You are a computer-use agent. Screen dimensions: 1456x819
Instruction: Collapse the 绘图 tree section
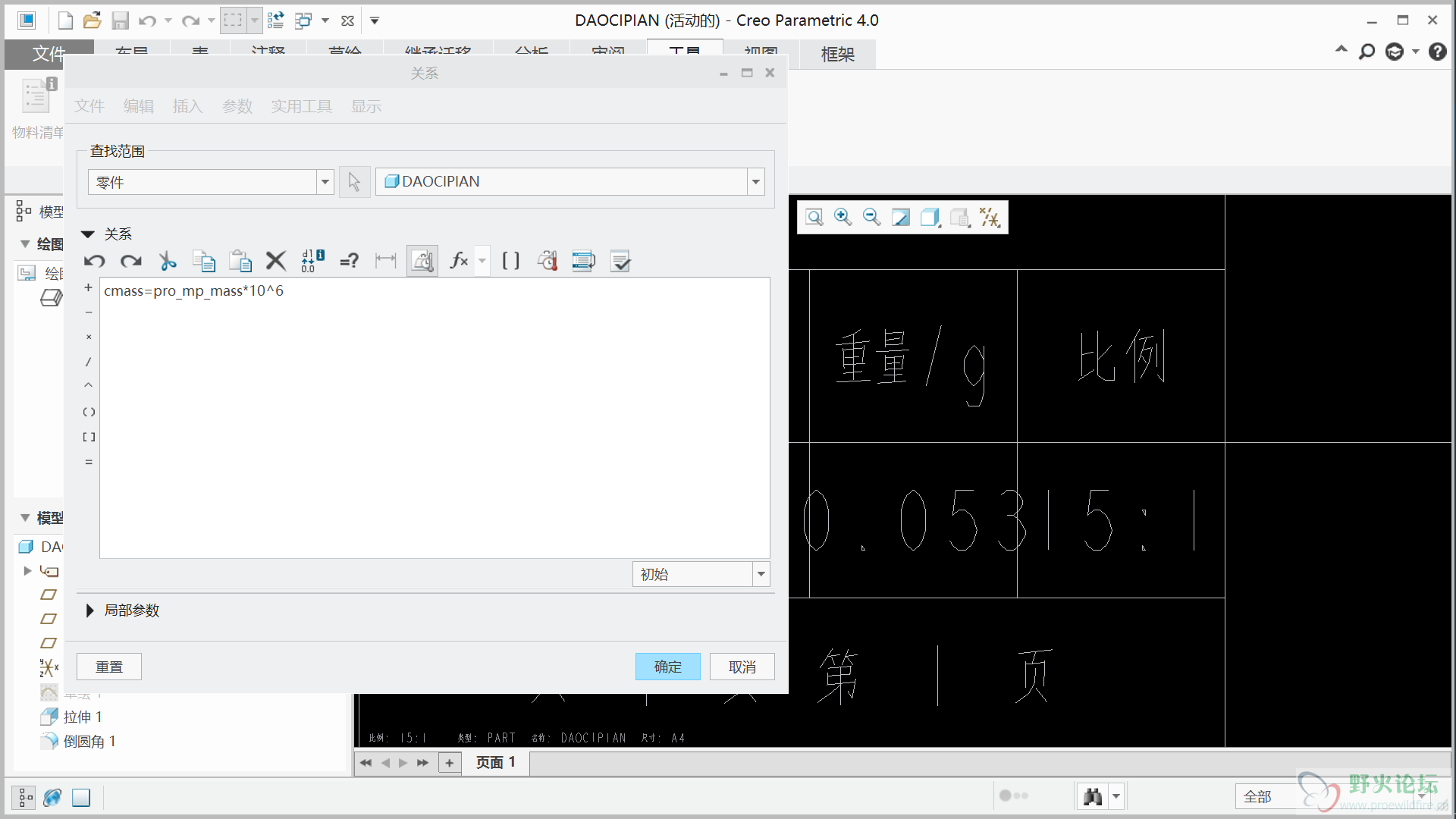click(x=25, y=244)
